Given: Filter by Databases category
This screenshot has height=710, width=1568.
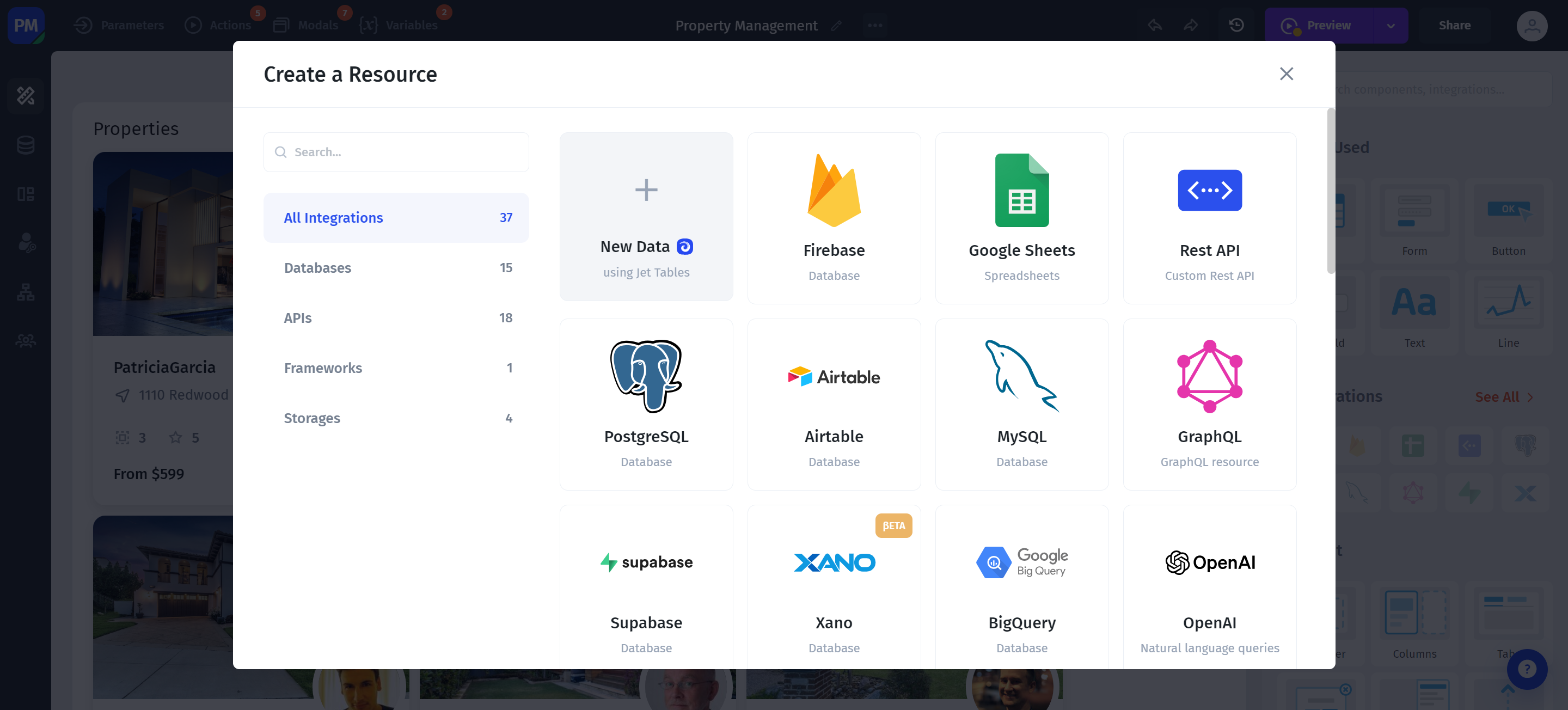Looking at the screenshot, I should coord(396,267).
